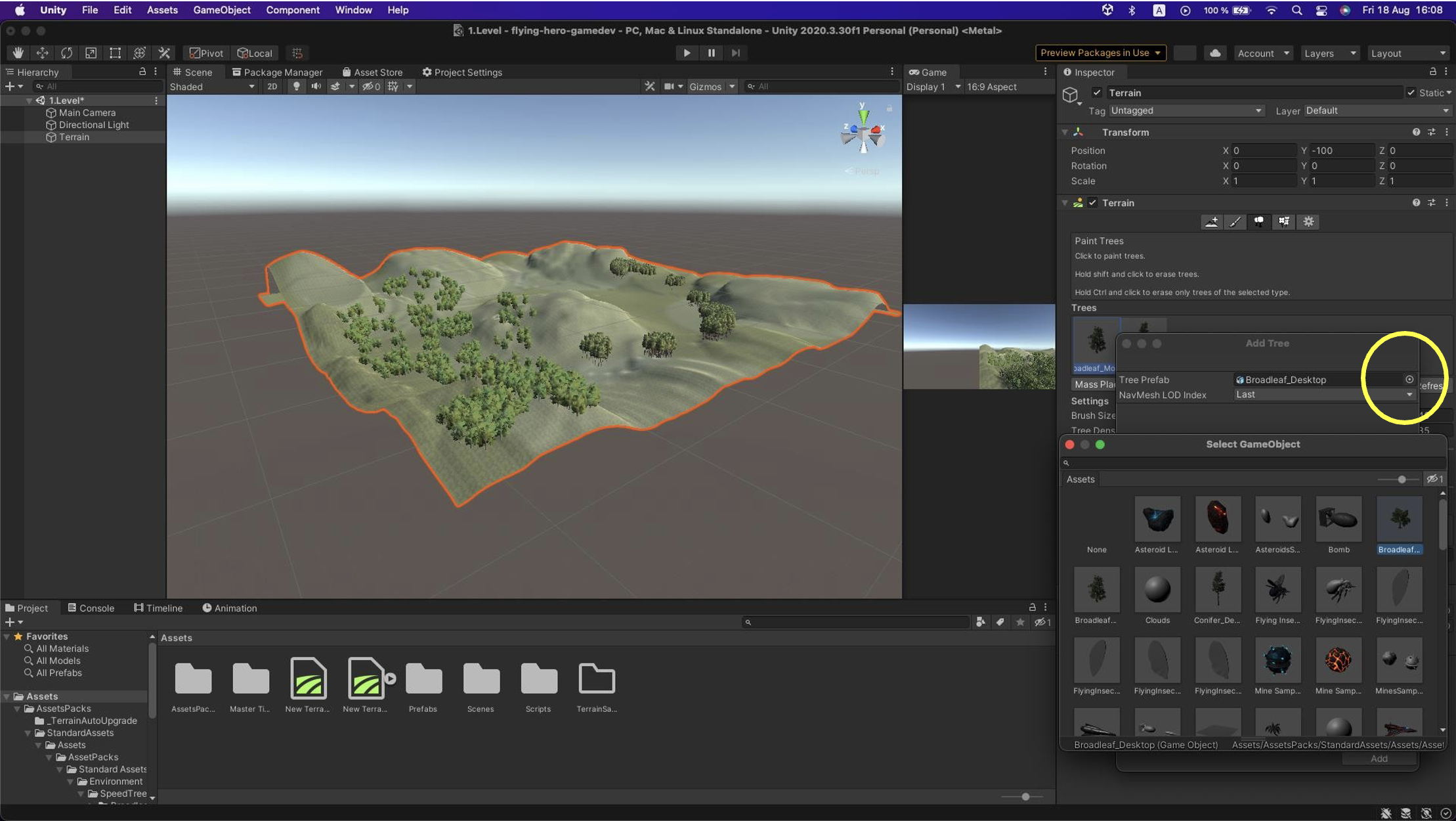This screenshot has width=1456, height=821.
Task: Open Terrain Settings gear icon
Action: pyautogui.click(x=1308, y=221)
